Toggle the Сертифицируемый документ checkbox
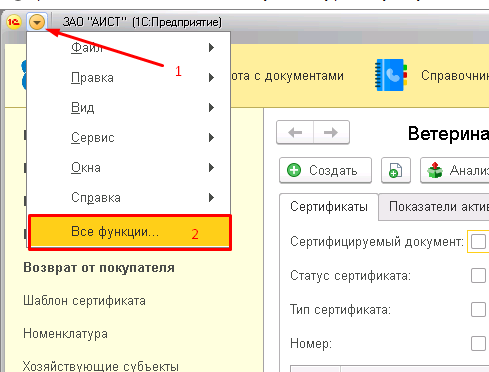Screen dimensions: 489x372 (478, 241)
